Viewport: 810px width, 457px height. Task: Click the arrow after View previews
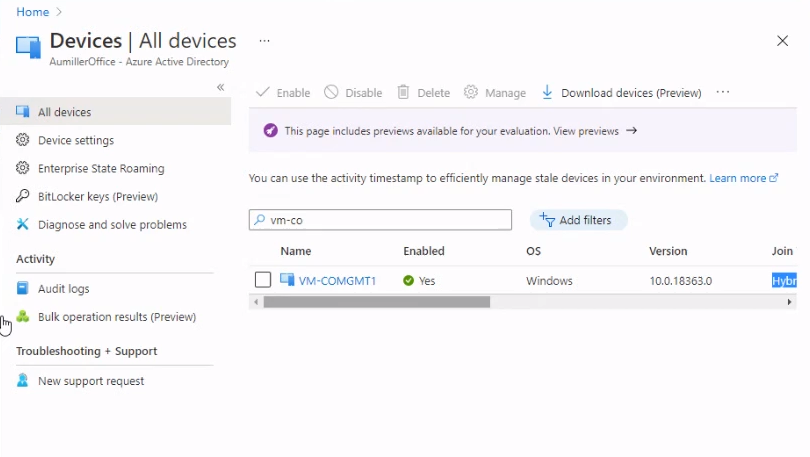tap(631, 131)
